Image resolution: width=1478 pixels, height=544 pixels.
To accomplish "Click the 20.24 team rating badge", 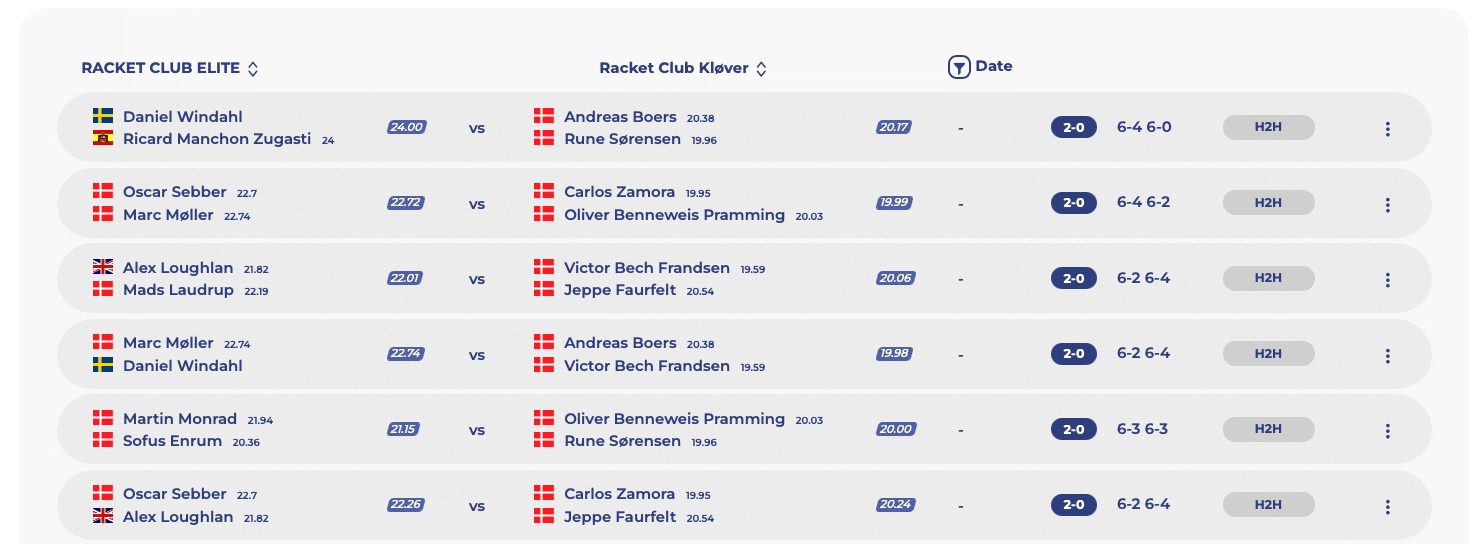I will tap(896, 504).
